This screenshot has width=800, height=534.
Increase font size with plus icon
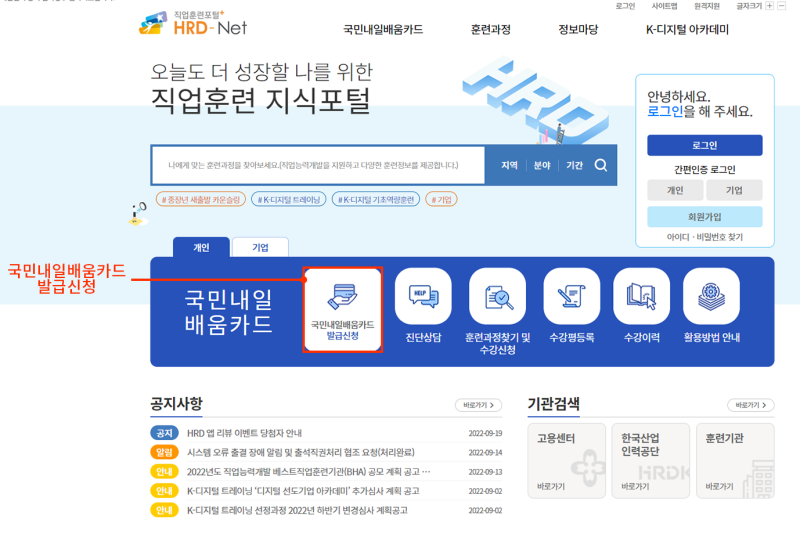[x=769, y=6]
